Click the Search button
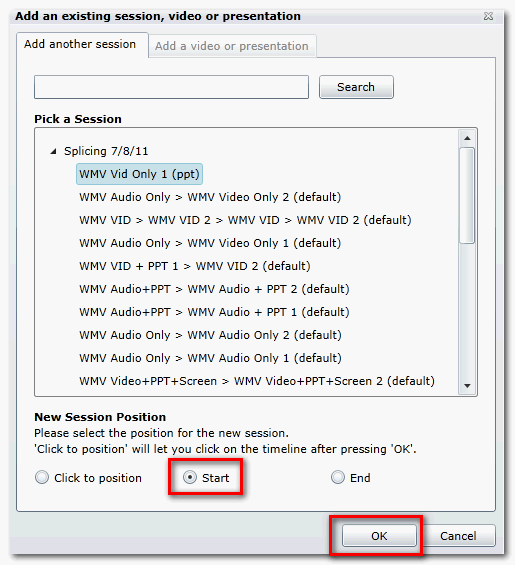515x565 pixels. [x=356, y=87]
